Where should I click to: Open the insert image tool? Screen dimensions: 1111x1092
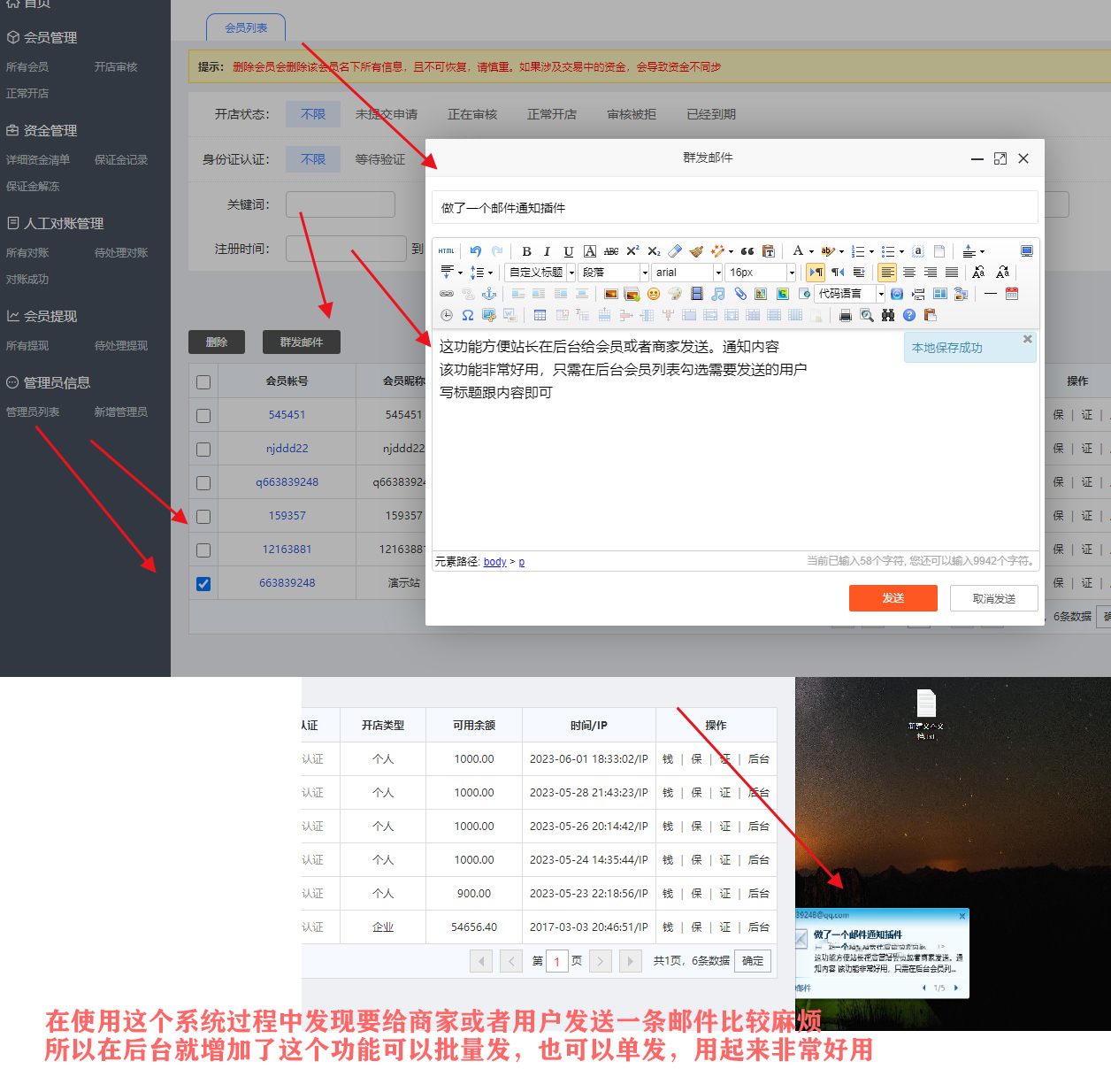click(609, 294)
